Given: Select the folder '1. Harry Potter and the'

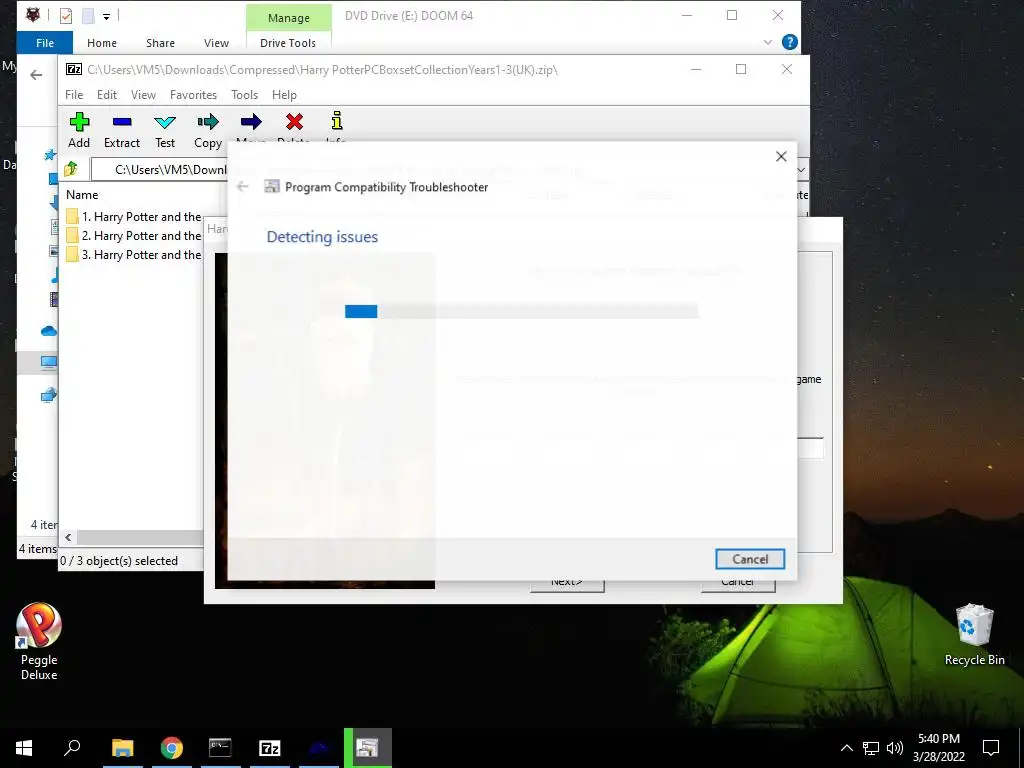Looking at the screenshot, I should coord(134,217).
